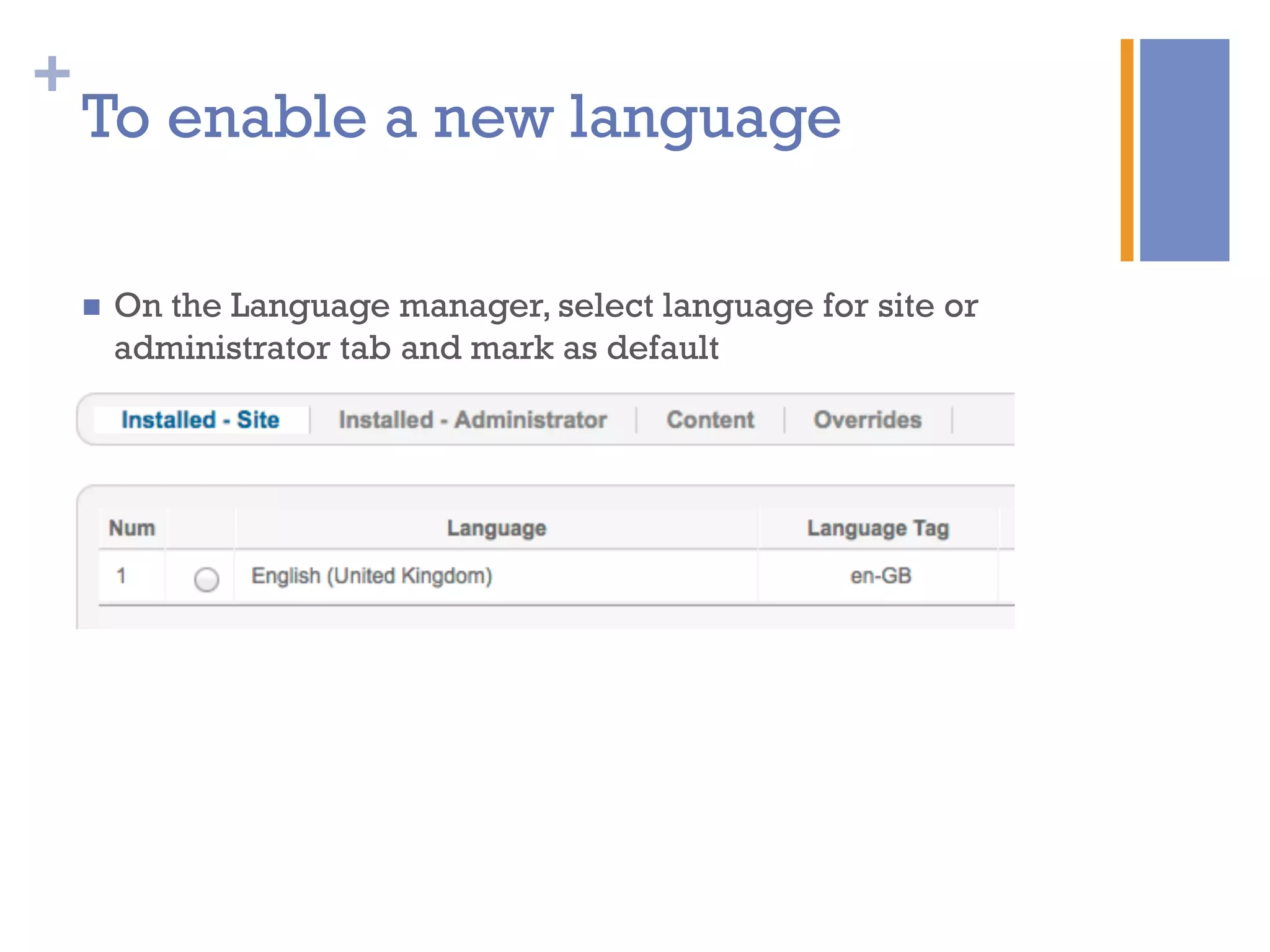Open the Content tab
Screen dimensions: 1270x952
point(710,420)
